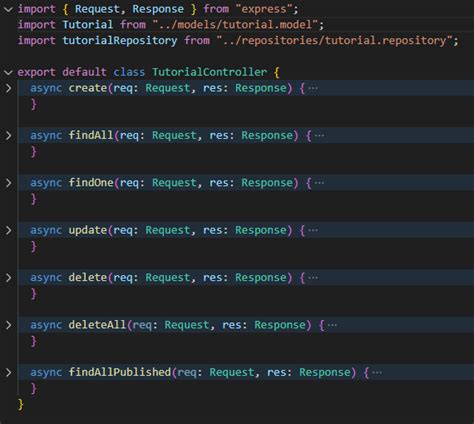Place cursor on the deleteAll method name

pos(97,325)
